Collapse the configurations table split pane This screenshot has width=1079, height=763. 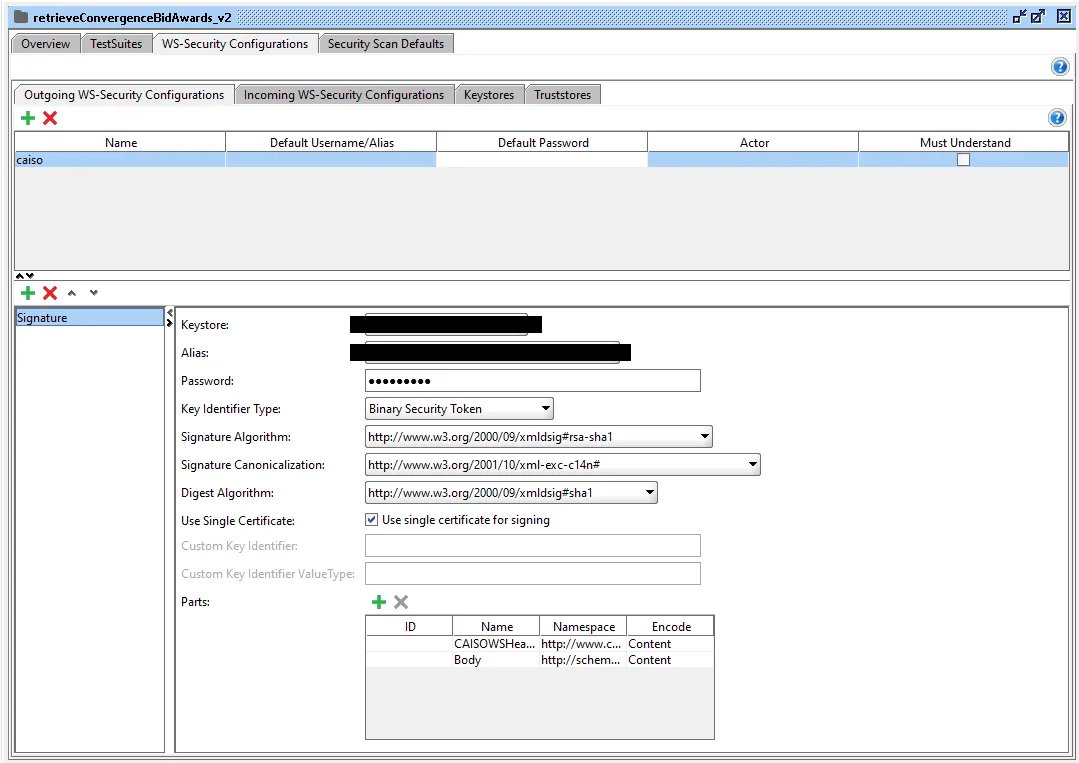[20, 275]
